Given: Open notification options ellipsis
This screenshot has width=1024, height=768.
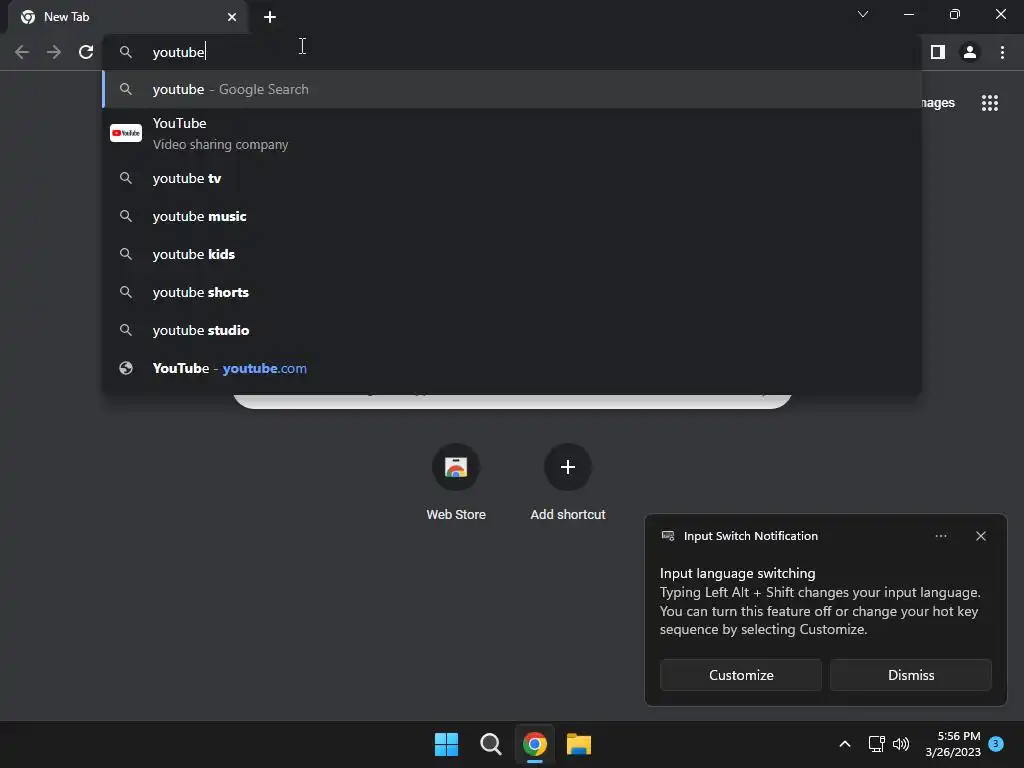Looking at the screenshot, I should (940, 536).
